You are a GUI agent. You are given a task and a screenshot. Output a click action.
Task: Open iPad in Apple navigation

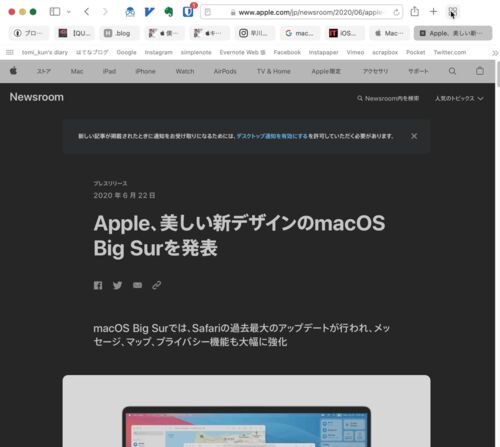pos(109,71)
